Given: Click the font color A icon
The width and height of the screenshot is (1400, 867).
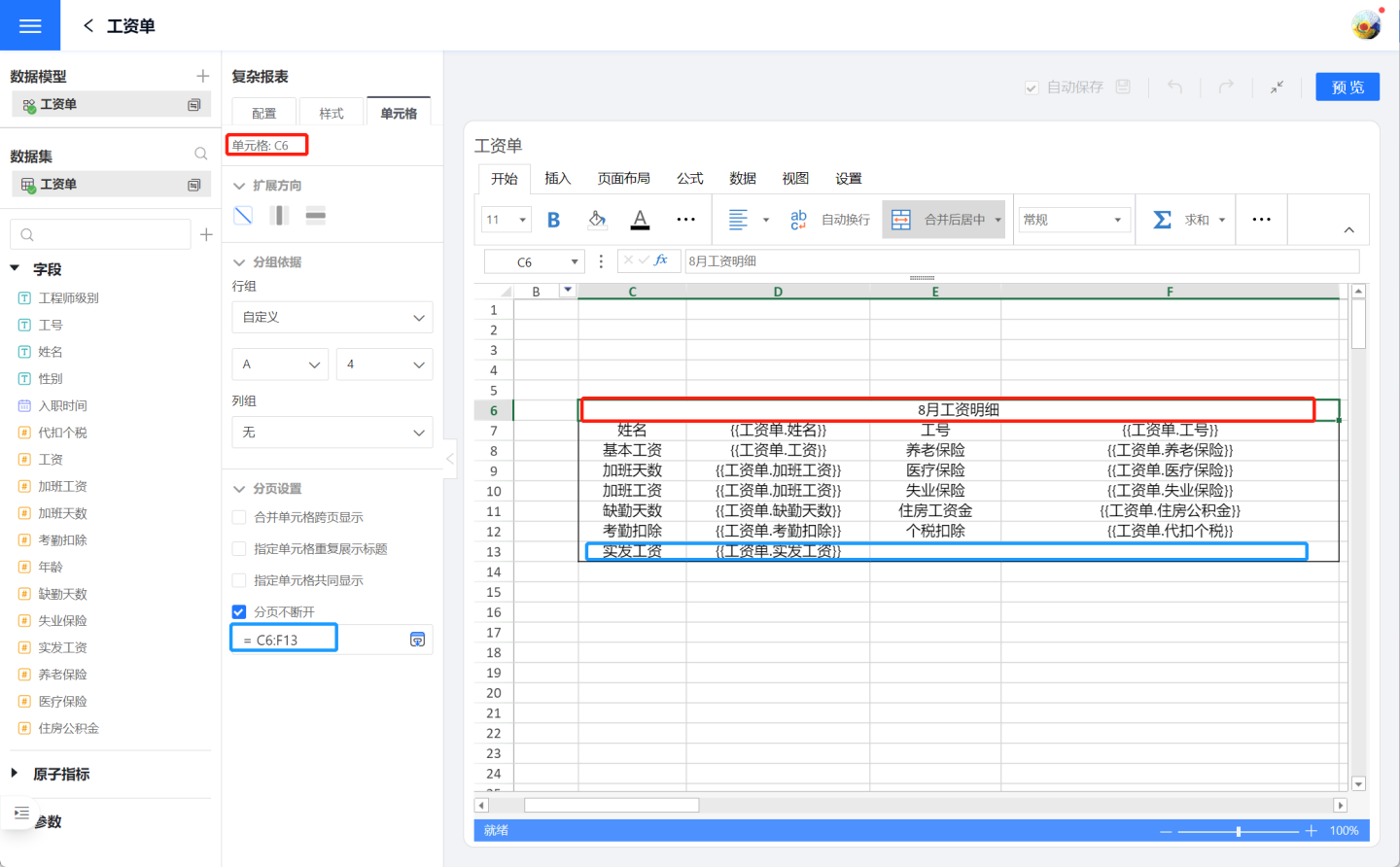Looking at the screenshot, I should coord(640,220).
